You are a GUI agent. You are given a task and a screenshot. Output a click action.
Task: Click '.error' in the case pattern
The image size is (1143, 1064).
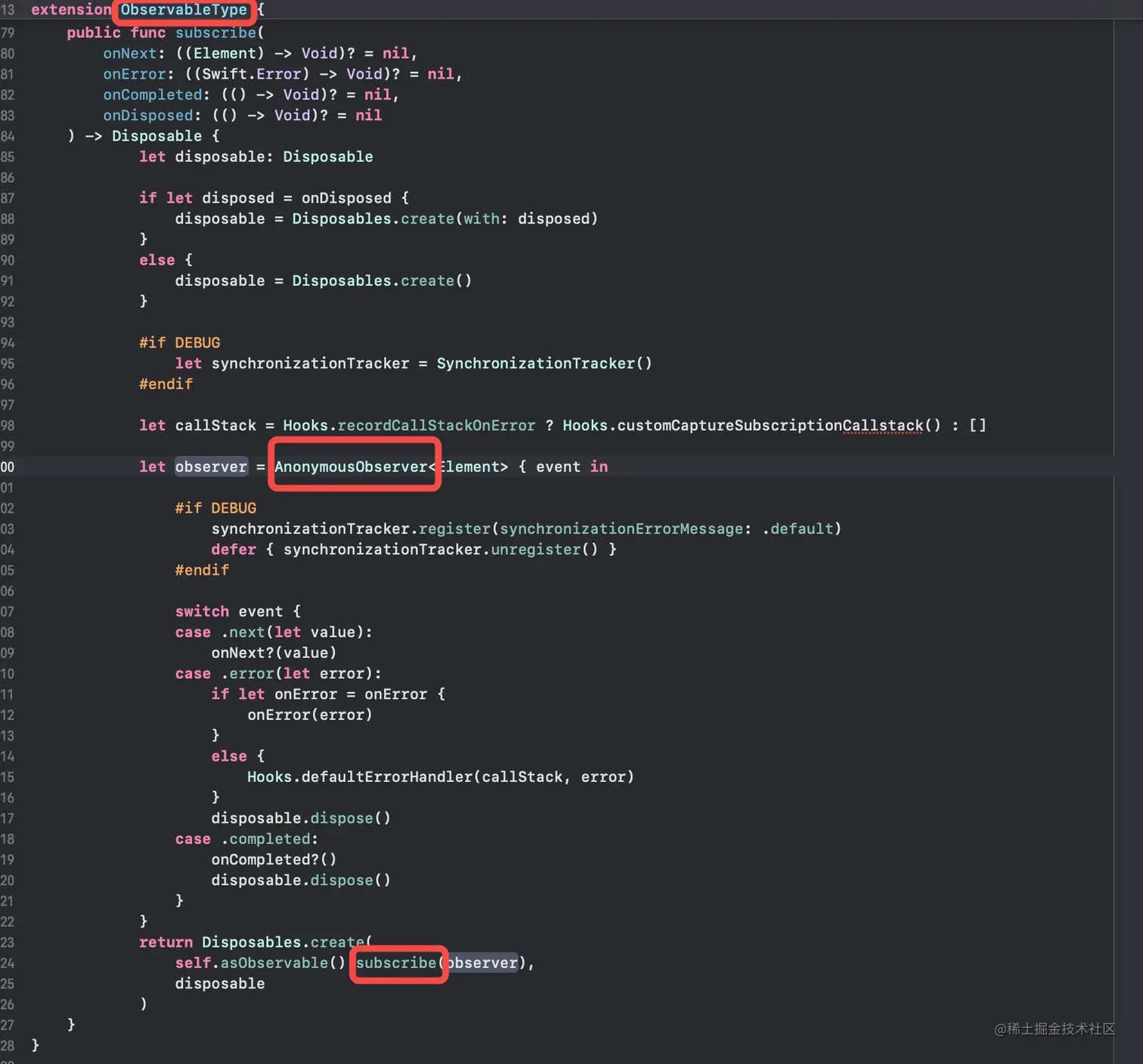247,674
